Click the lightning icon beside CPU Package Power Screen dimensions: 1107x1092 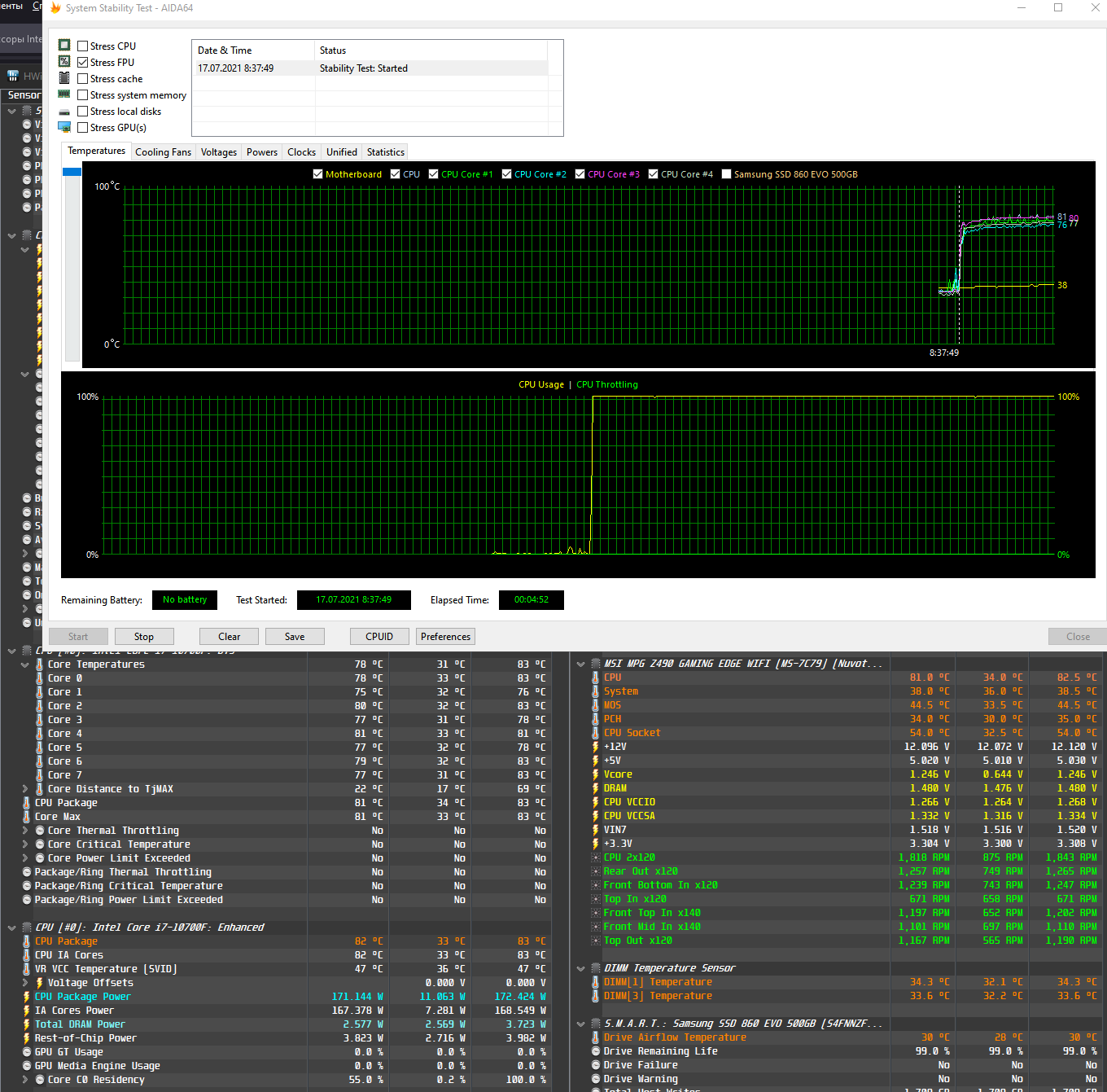click(27, 997)
